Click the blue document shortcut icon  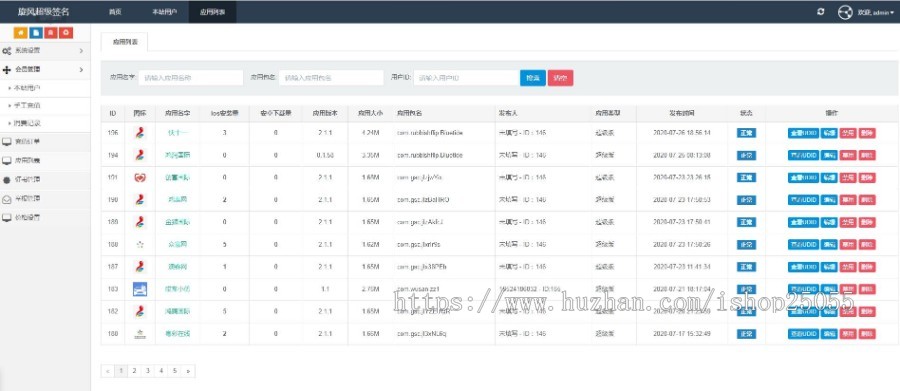pos(36,33)
